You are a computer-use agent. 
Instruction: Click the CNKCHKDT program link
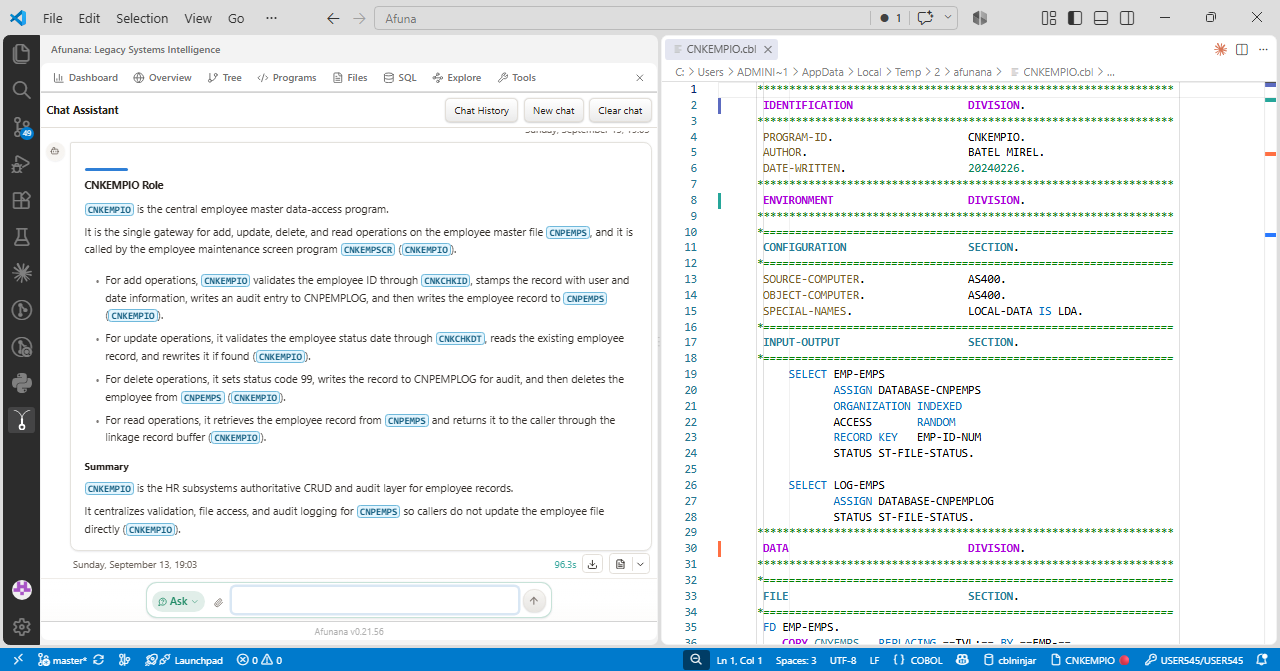pyautogui.click(x=461, y=339)
